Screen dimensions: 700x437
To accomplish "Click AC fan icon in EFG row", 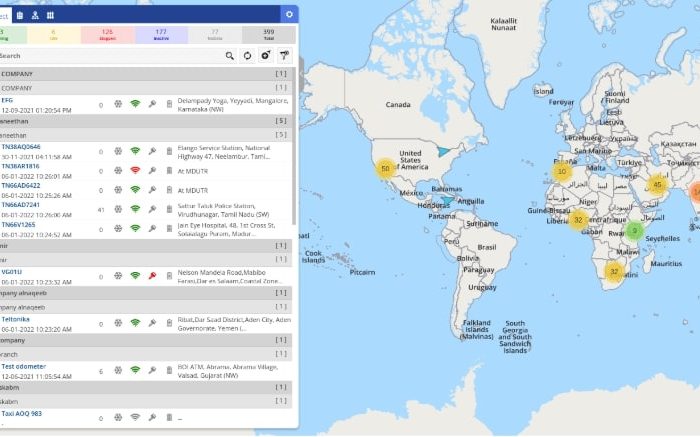I will pyautogui.click(x=118, y=103).
